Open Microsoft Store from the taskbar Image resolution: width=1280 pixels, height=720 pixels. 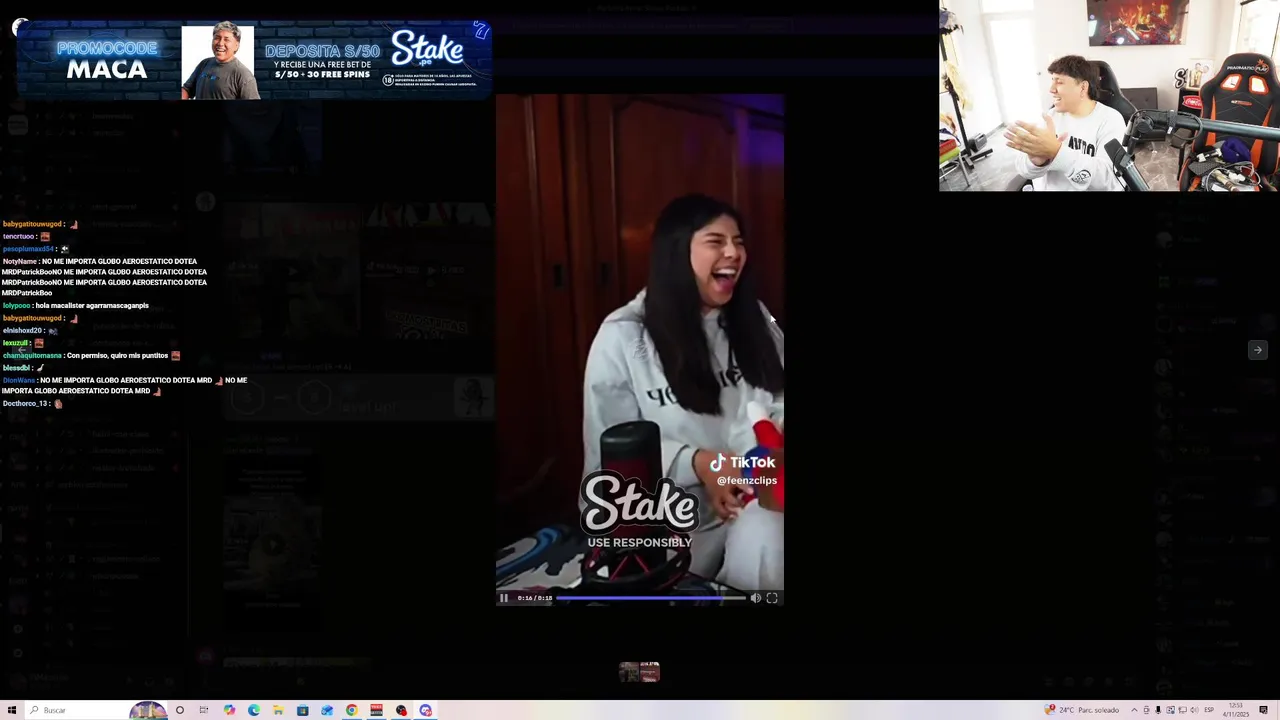tap(302, 710)
